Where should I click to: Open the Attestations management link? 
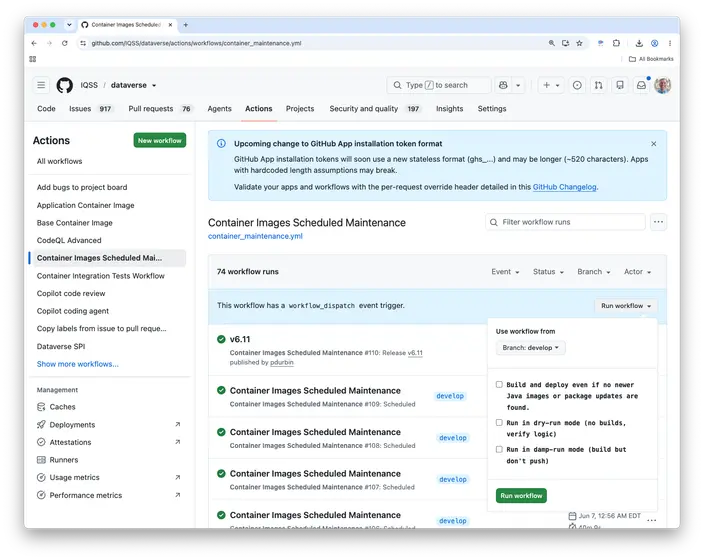click(70, 442)
